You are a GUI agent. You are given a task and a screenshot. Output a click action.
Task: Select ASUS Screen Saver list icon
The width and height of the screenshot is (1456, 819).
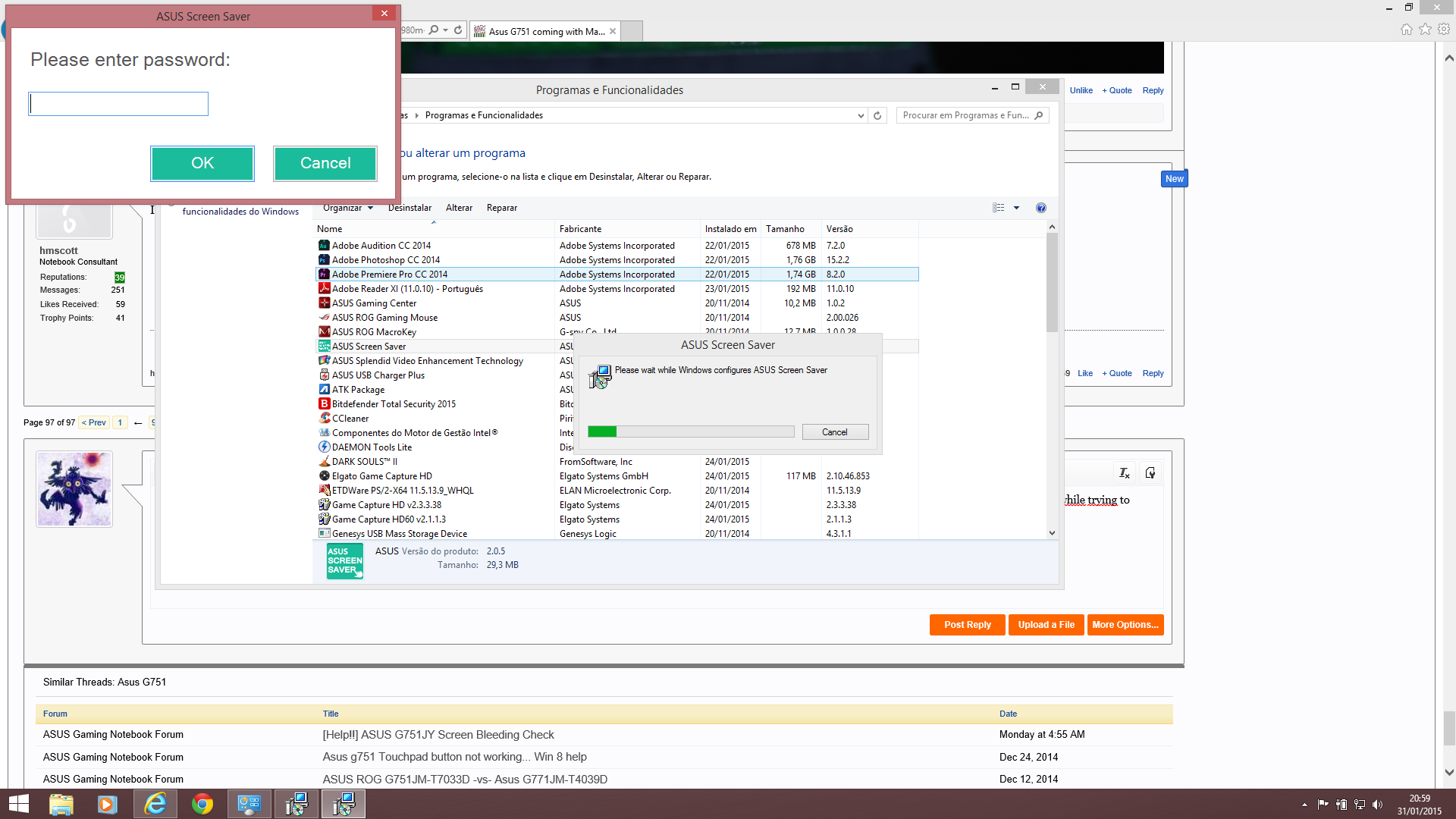pos(324,347)
